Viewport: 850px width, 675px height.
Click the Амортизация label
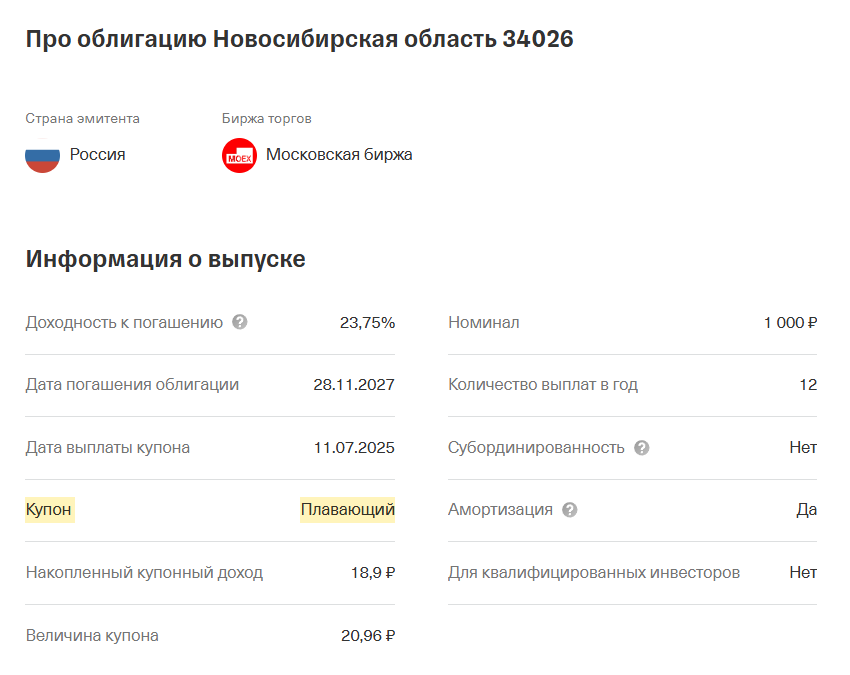click(x=500, y=510)
